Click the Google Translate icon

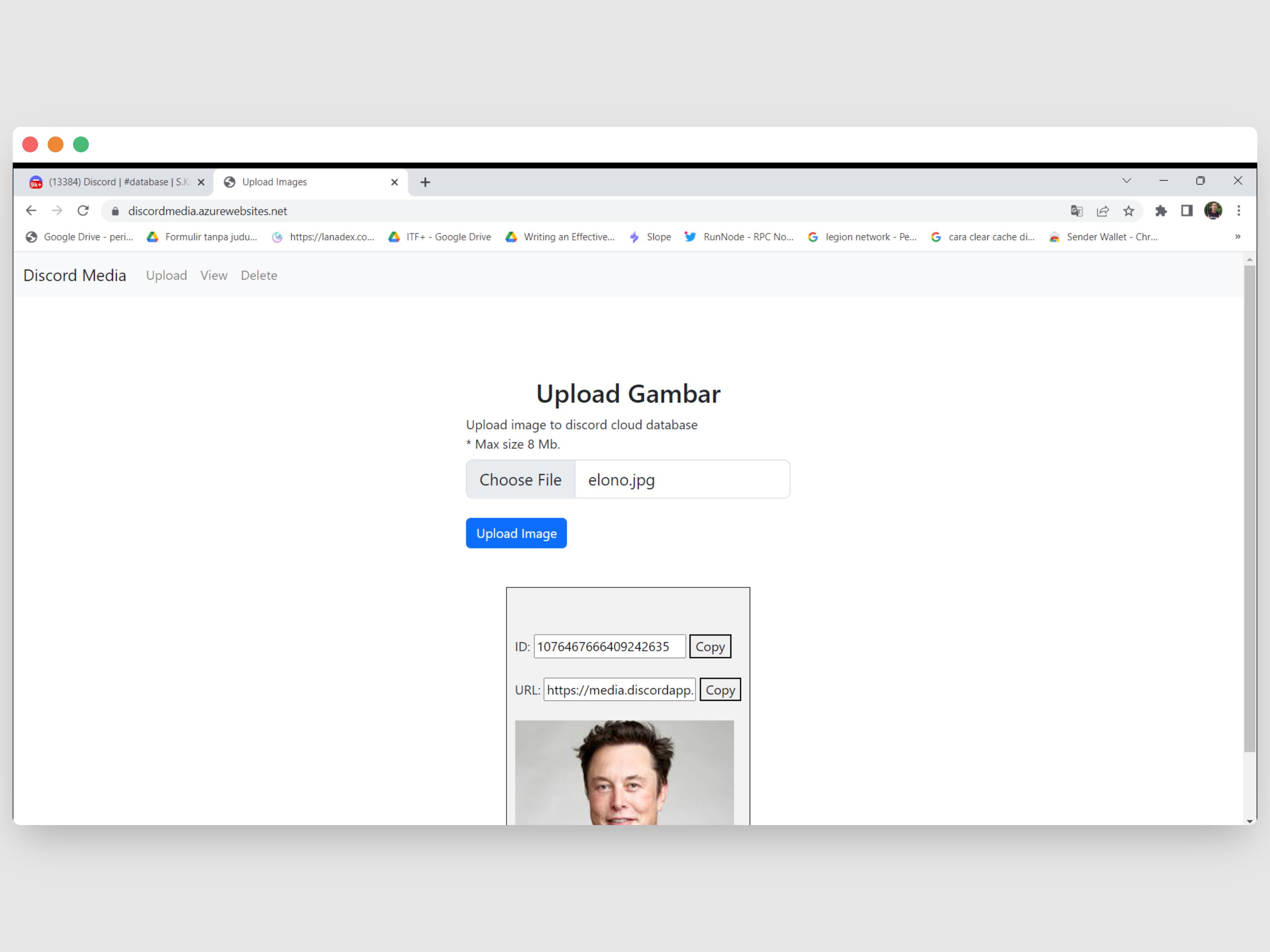click(1076, 211)
